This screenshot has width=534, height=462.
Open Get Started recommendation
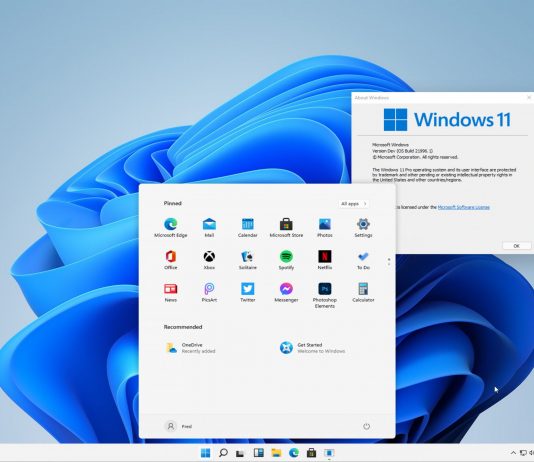point(312,348)
